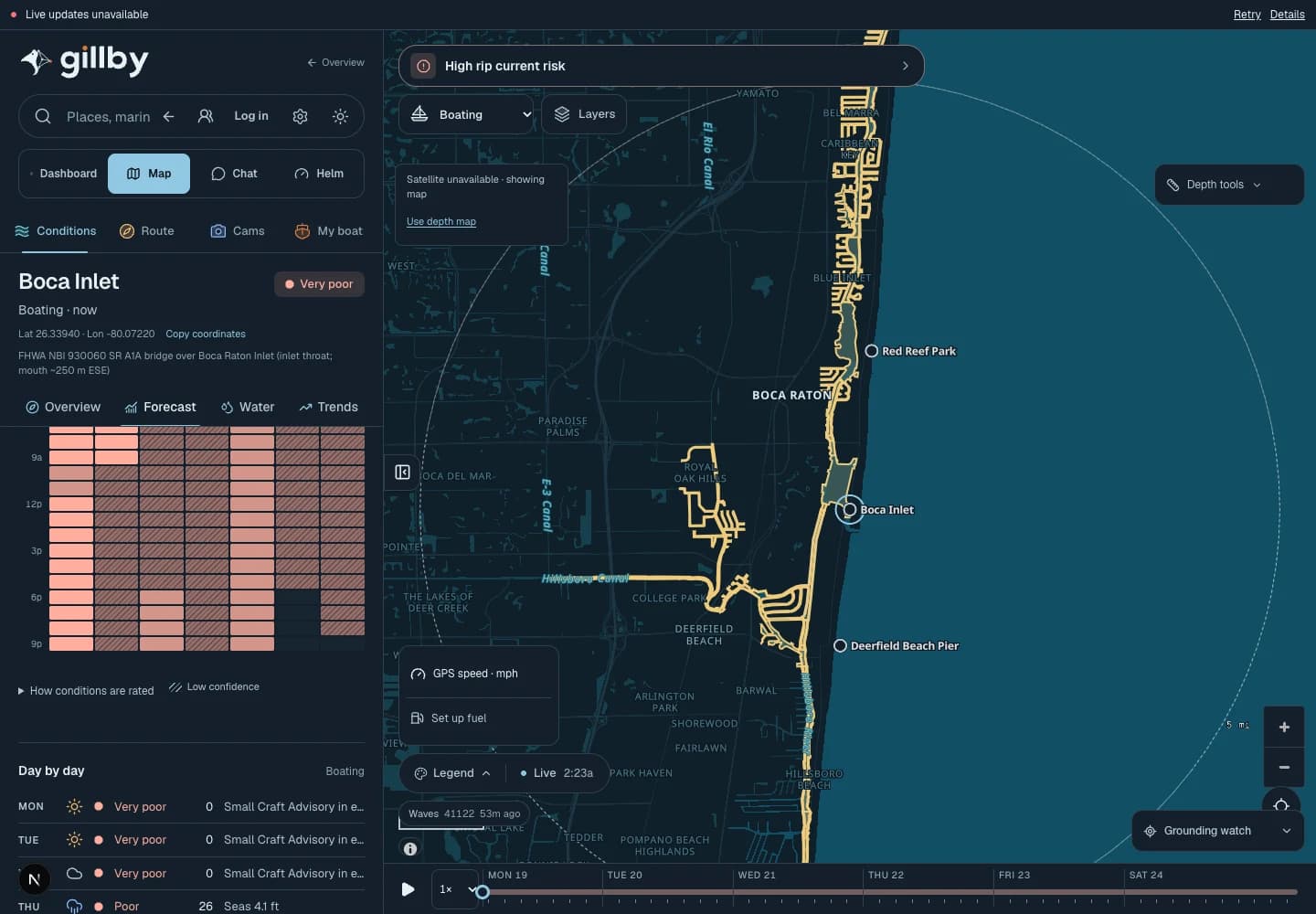Select the Red Reef Park marker
Screen dimensions: 1316x914
[x=872, y=351]
